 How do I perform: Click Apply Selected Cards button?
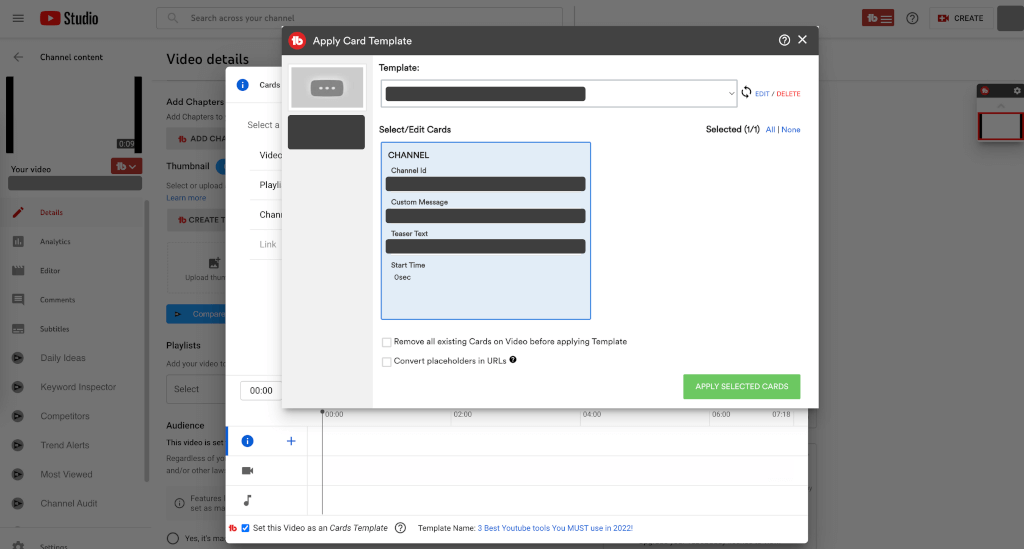pos(741,387)
